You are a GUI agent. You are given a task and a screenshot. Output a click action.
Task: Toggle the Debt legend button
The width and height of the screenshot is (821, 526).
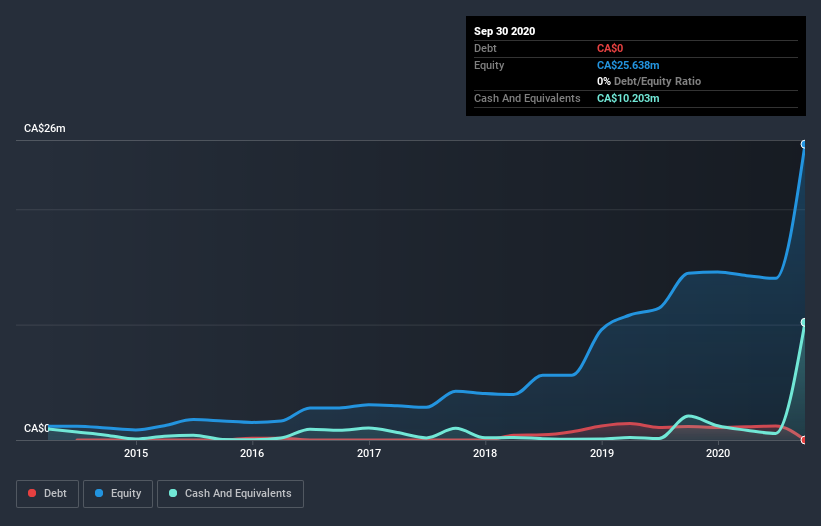click(48, 494)
